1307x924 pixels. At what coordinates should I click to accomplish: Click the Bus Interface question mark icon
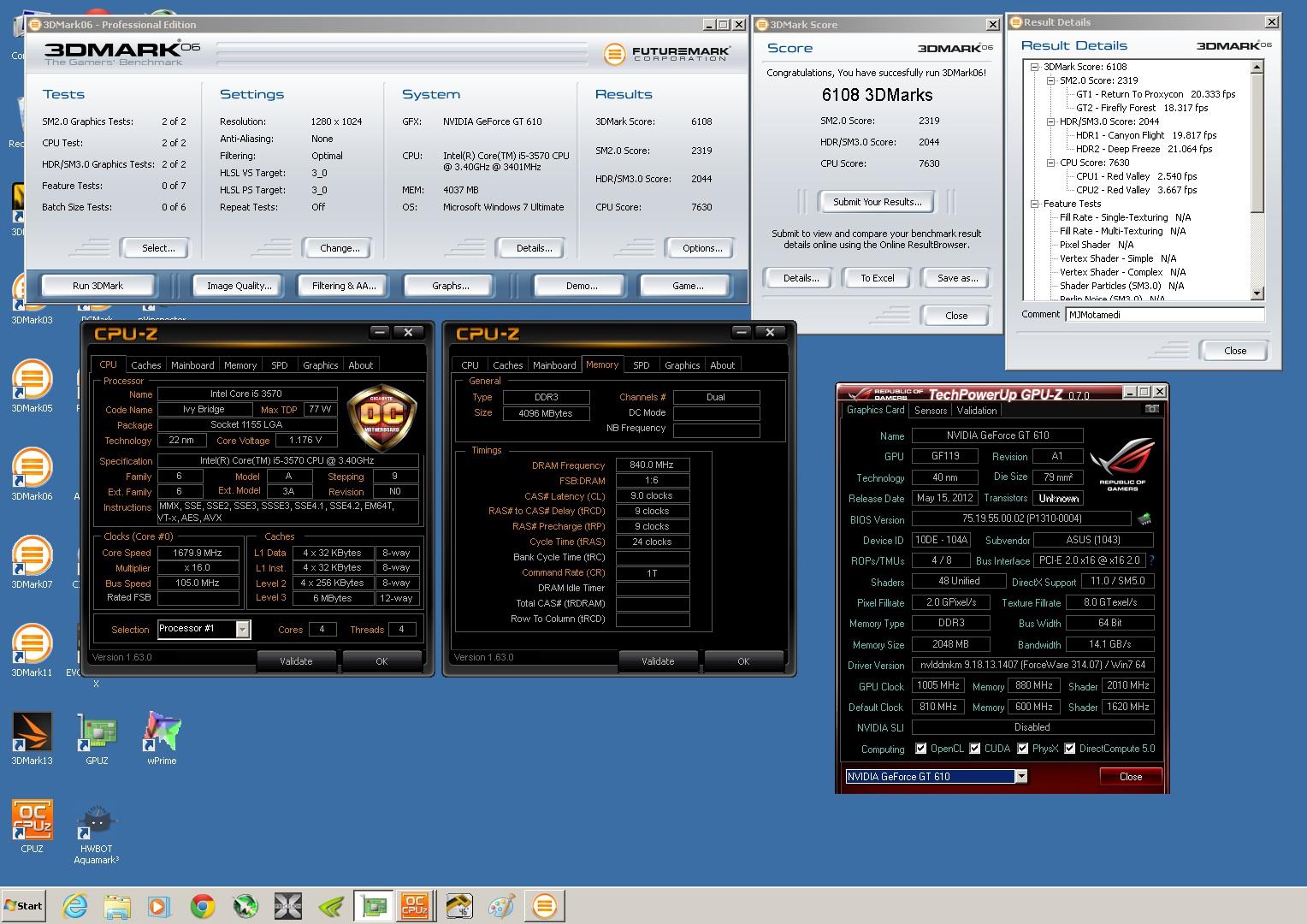click(1152, 560)
